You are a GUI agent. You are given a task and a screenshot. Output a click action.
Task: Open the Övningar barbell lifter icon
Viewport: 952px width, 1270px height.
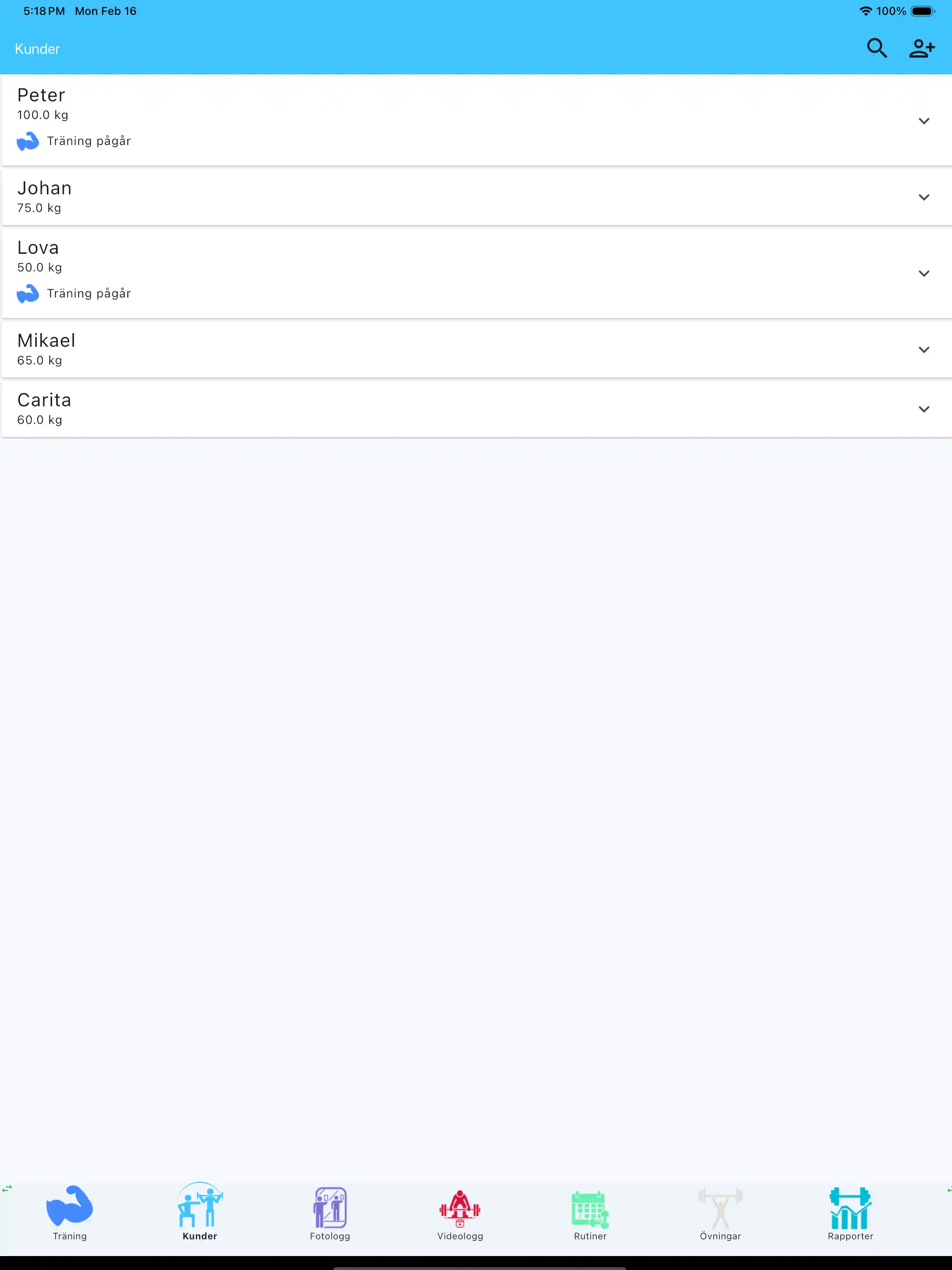(x=720, y=1208)
